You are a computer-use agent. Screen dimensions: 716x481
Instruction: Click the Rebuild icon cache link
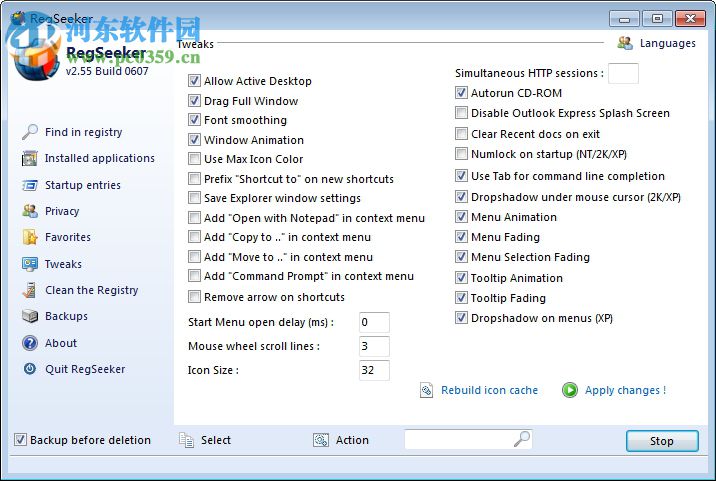[x=489, y=390]
